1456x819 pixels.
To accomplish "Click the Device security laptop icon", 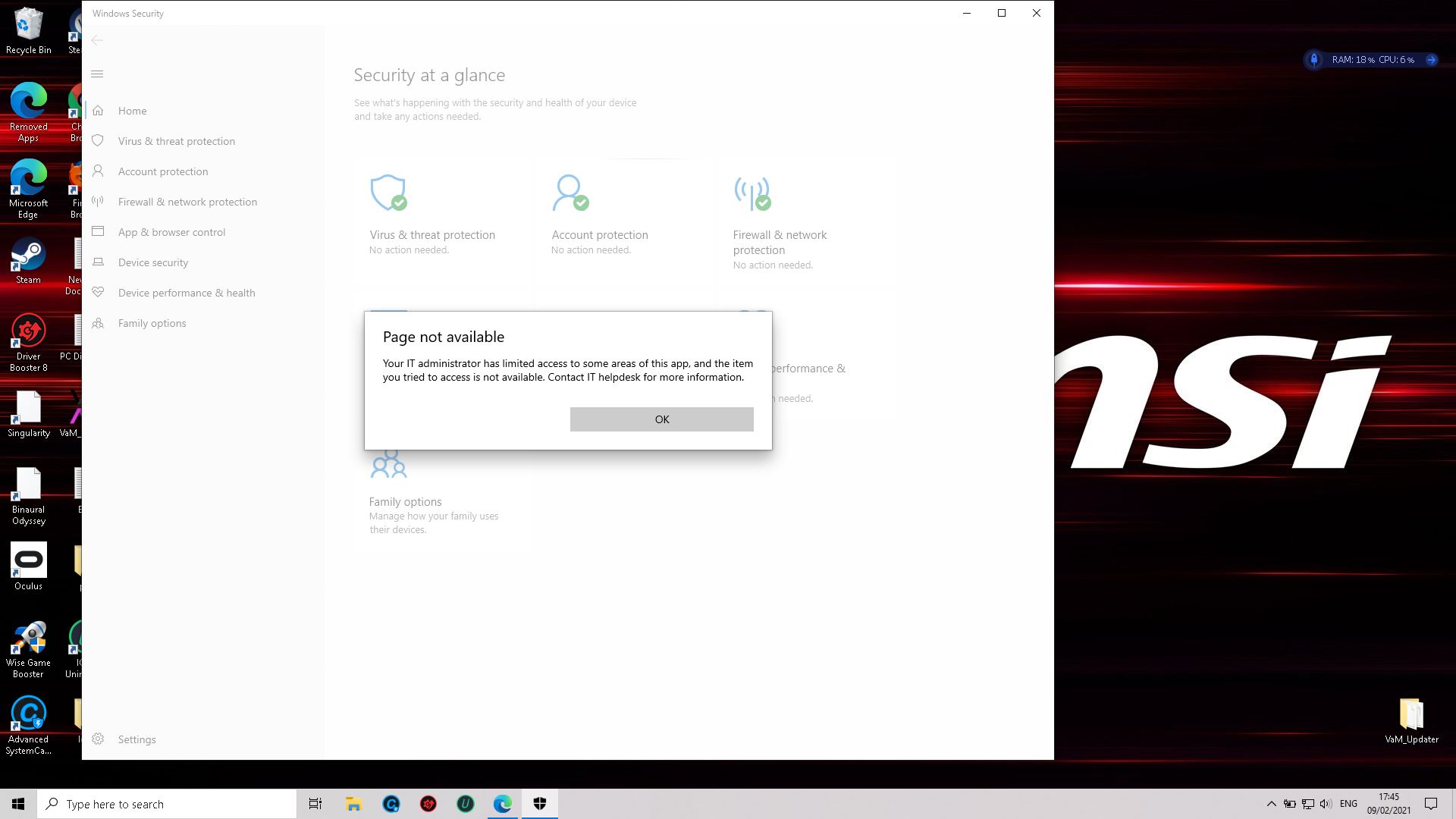I will click(x=98, y=262).
